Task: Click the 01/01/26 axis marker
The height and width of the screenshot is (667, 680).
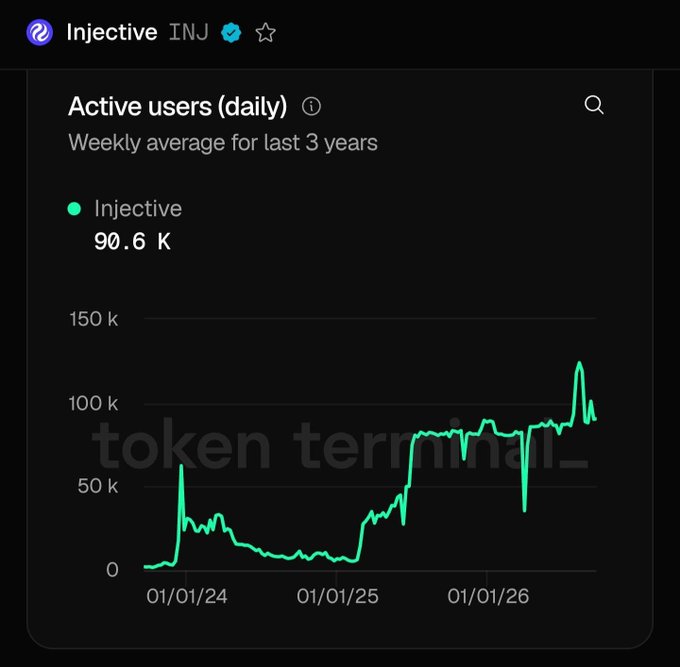Action: [488, 596]
